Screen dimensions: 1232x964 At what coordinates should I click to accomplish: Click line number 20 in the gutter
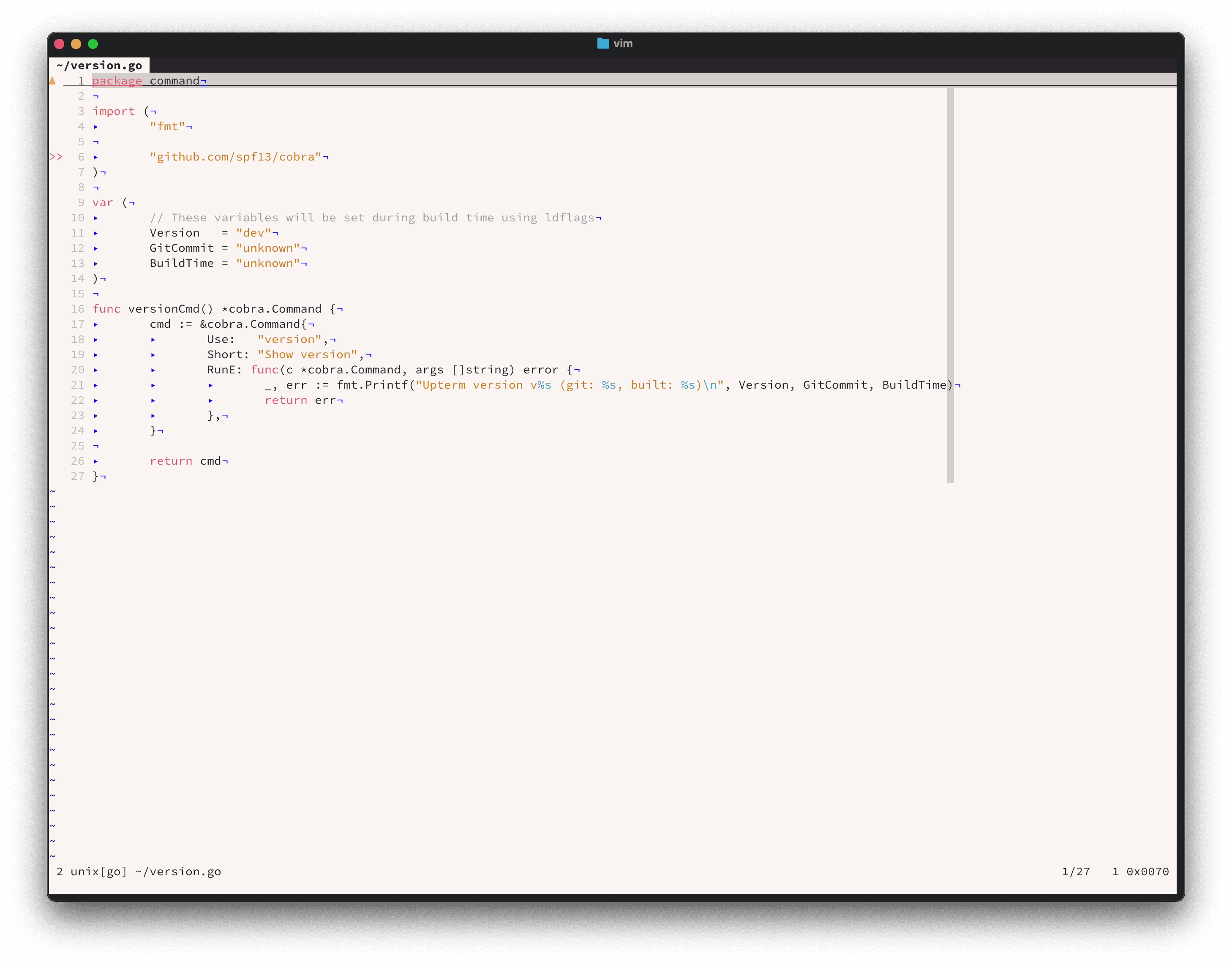click(x=77, y=370)
